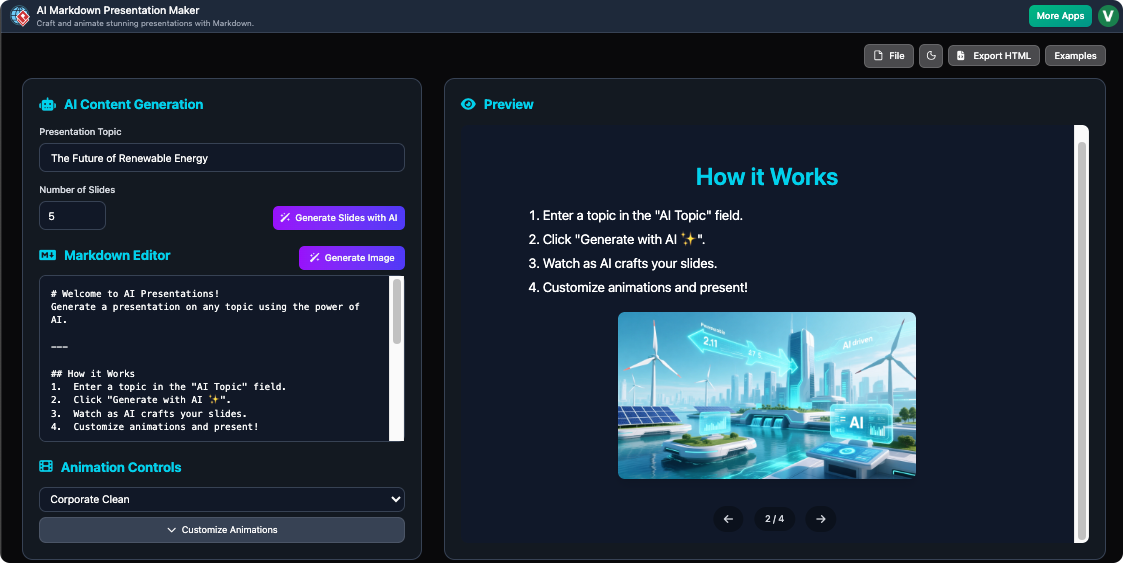
Task: Toggle the dark mode moon icon
Action: pos(930,56)
